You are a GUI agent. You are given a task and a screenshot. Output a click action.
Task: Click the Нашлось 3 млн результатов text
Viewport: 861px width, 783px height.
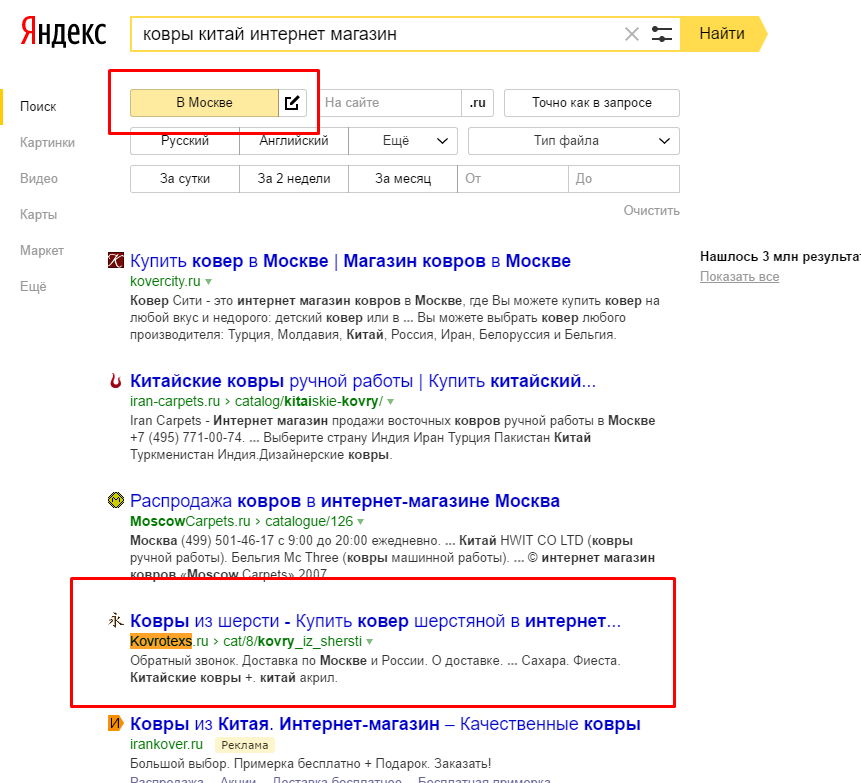point(780,256)
